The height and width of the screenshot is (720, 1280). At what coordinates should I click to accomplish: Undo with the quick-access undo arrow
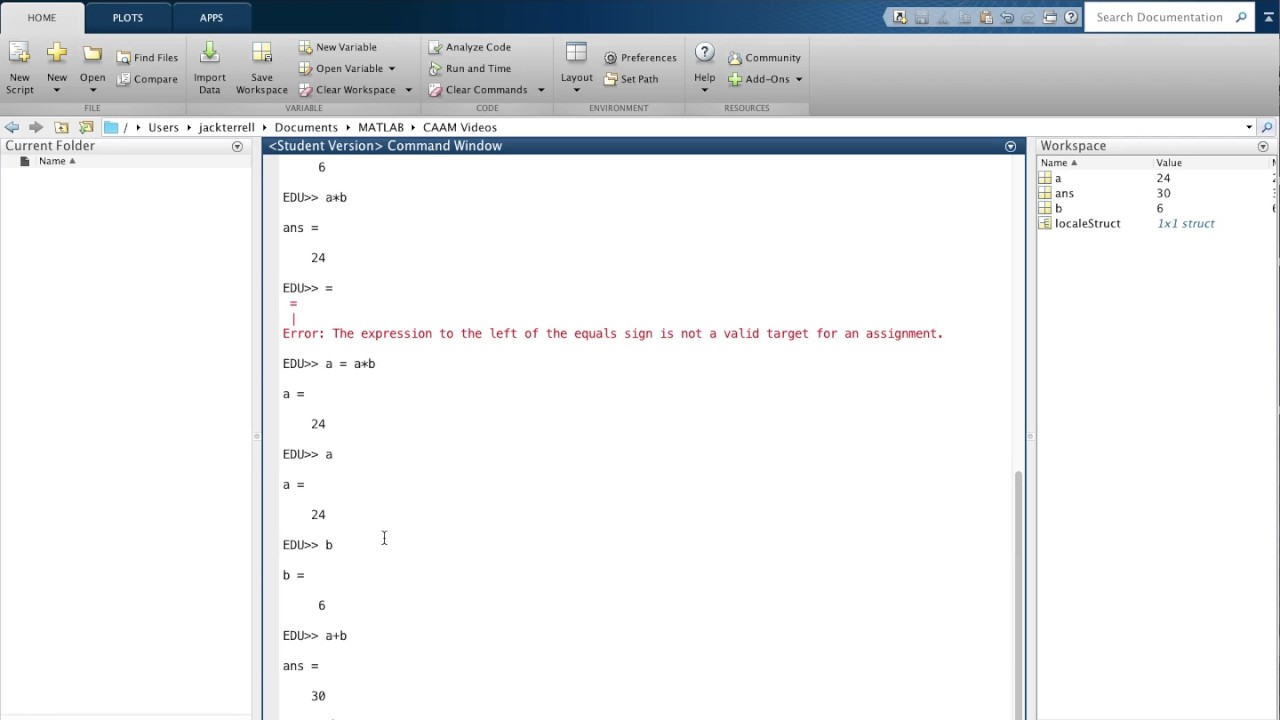click(1007, 17)
